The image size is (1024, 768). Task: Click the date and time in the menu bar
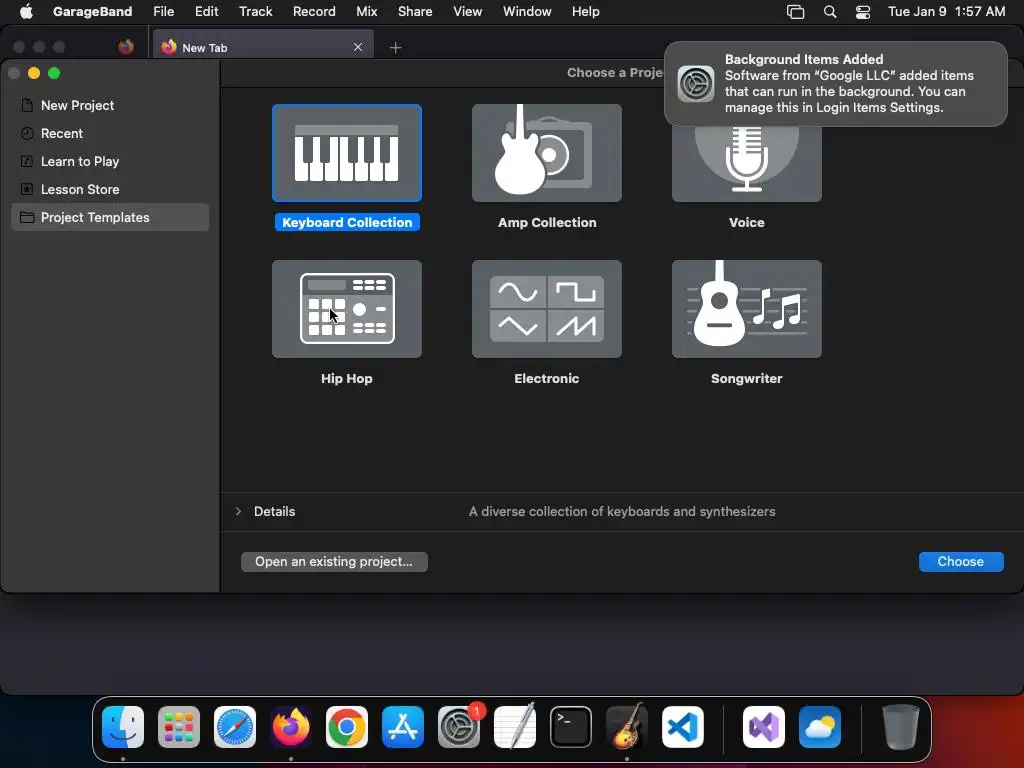pos(946,12)
